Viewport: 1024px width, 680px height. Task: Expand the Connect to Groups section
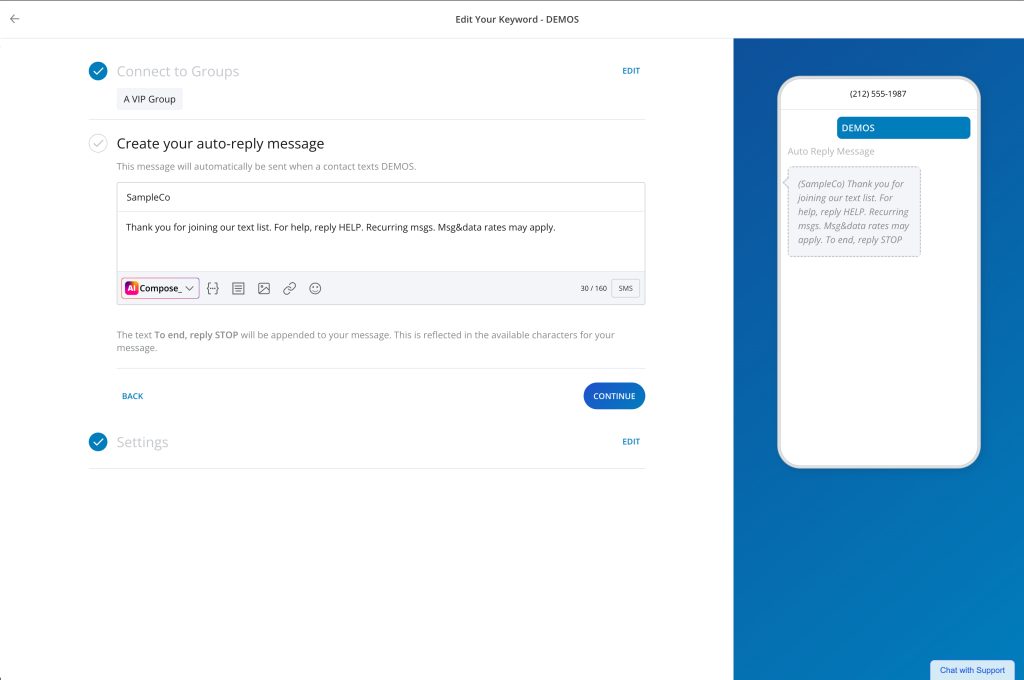(x=177, y=71)
